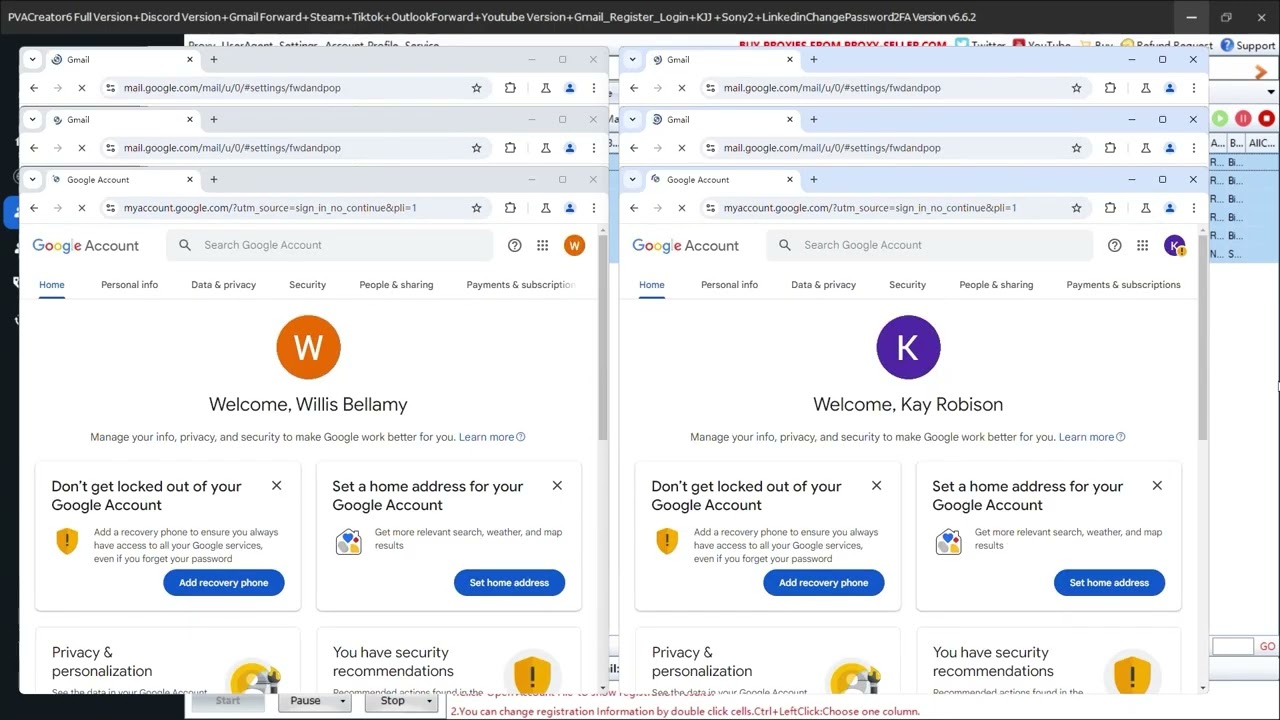1280x720 pixels.
Task: Go back in top-left Gmail window
Action: (34, 88)
